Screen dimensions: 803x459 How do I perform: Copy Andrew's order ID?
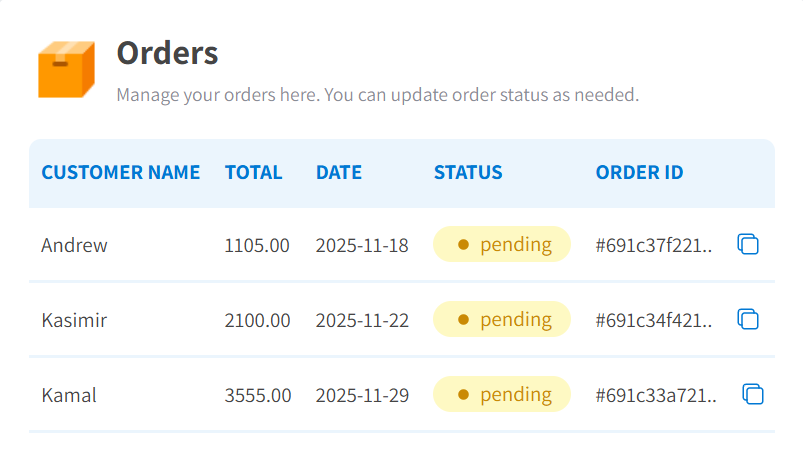(x=748, y=244)
